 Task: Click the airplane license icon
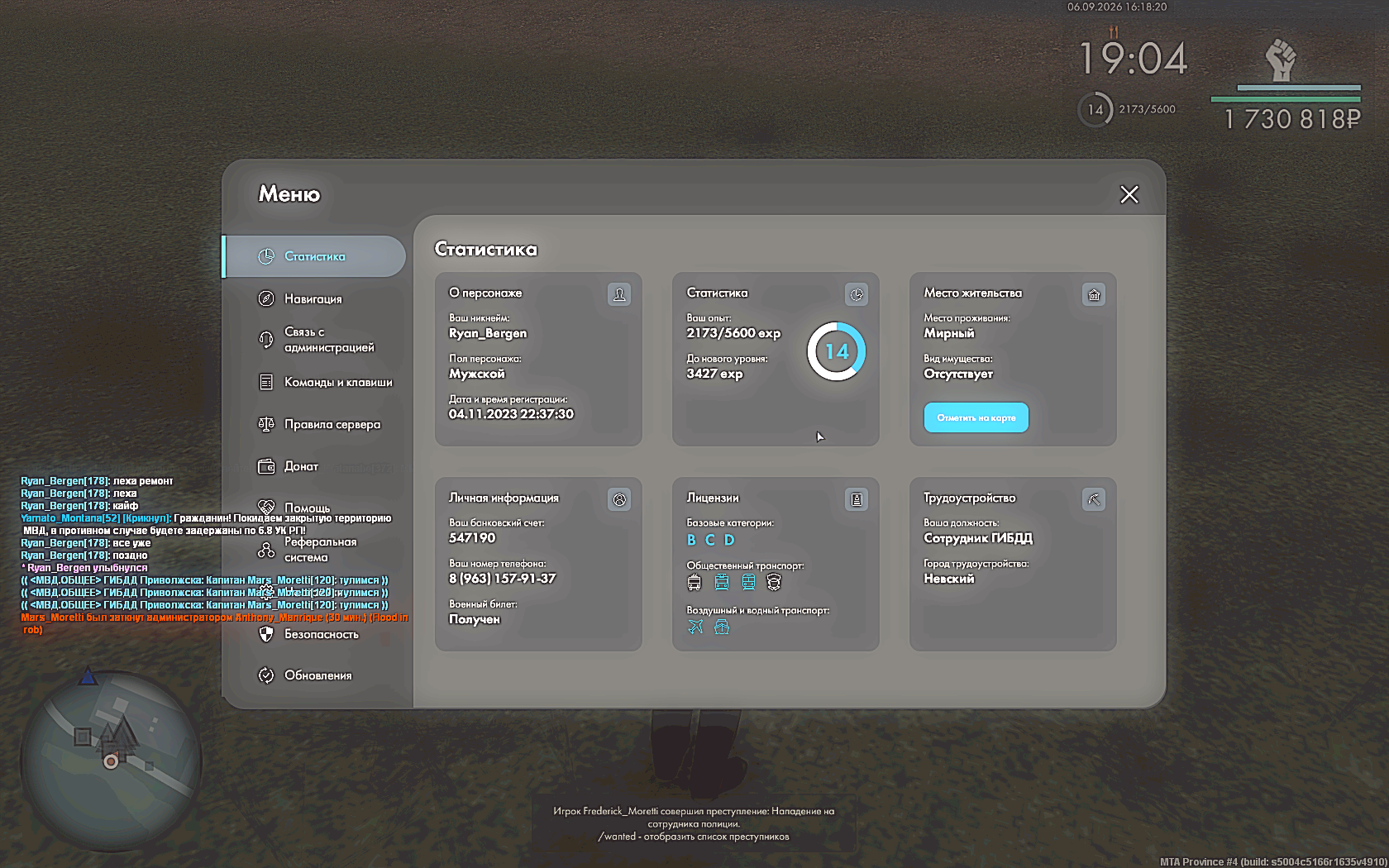(696, 627)
